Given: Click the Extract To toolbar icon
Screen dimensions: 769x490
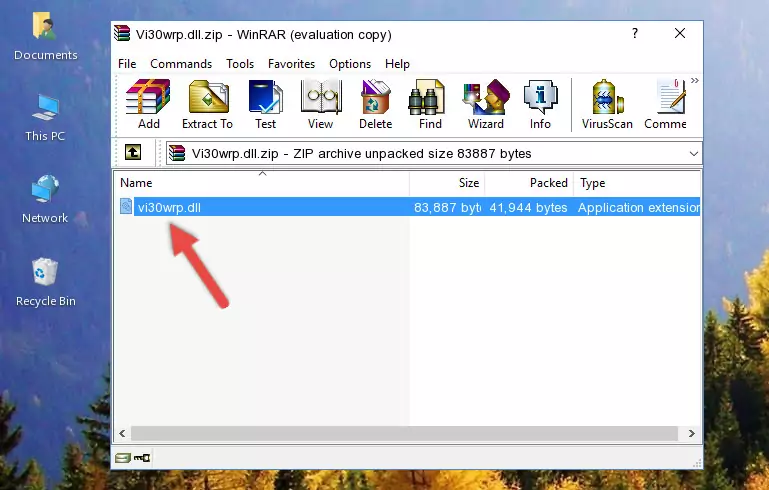Looking at the screenshot, I should click(207, 104).
